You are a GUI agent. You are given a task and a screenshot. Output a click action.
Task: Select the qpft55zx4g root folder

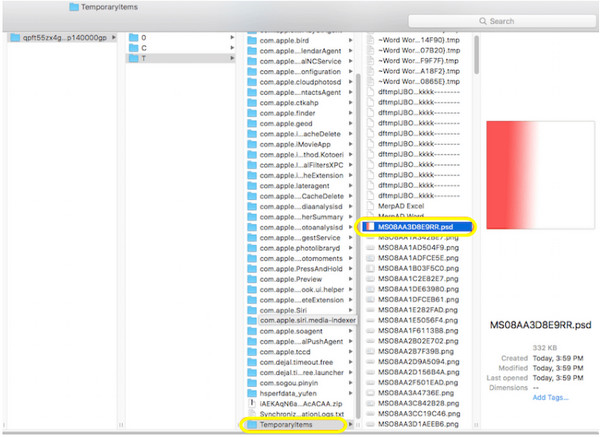tap(60, 37)
